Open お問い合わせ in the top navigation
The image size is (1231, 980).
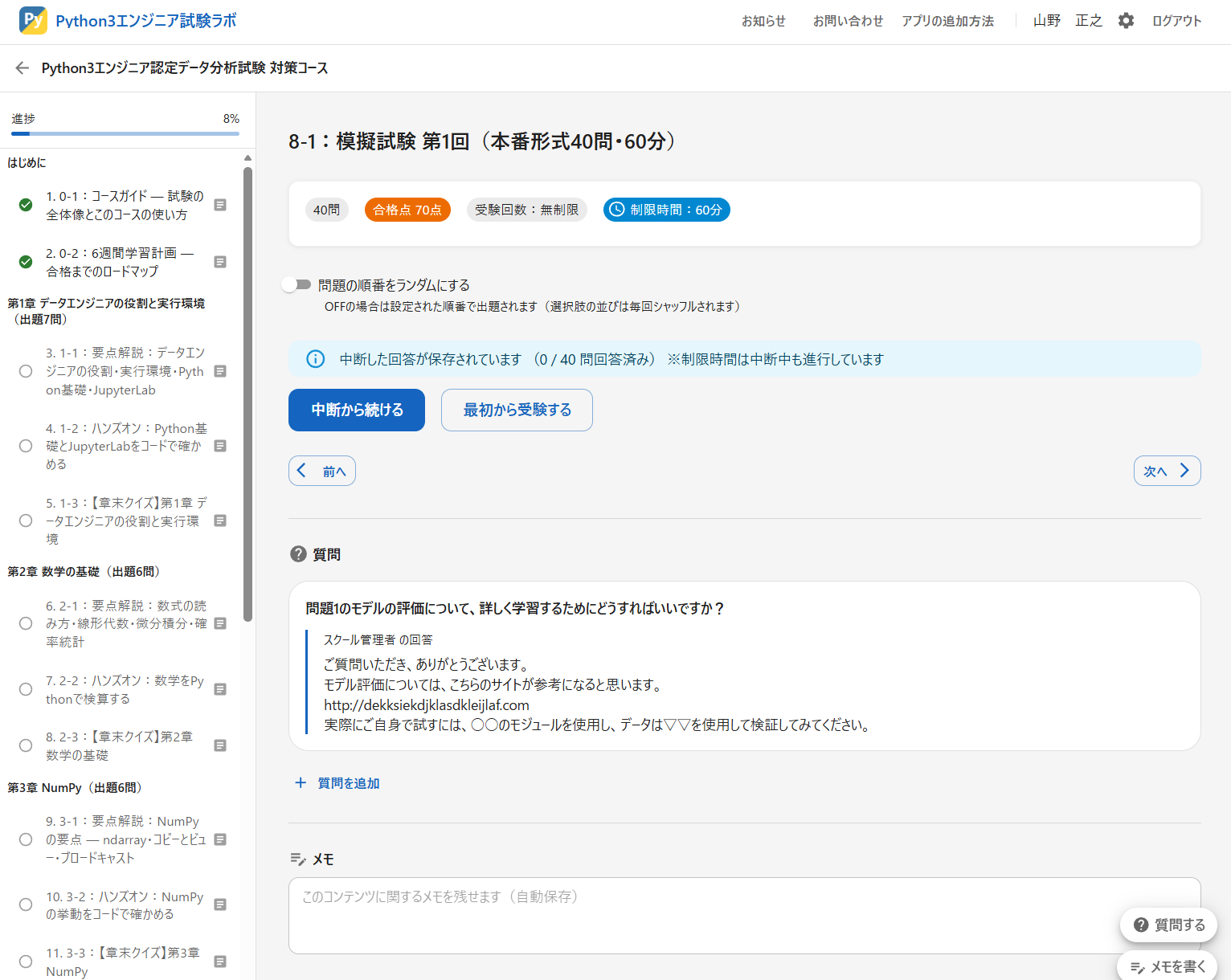(848, 21)
